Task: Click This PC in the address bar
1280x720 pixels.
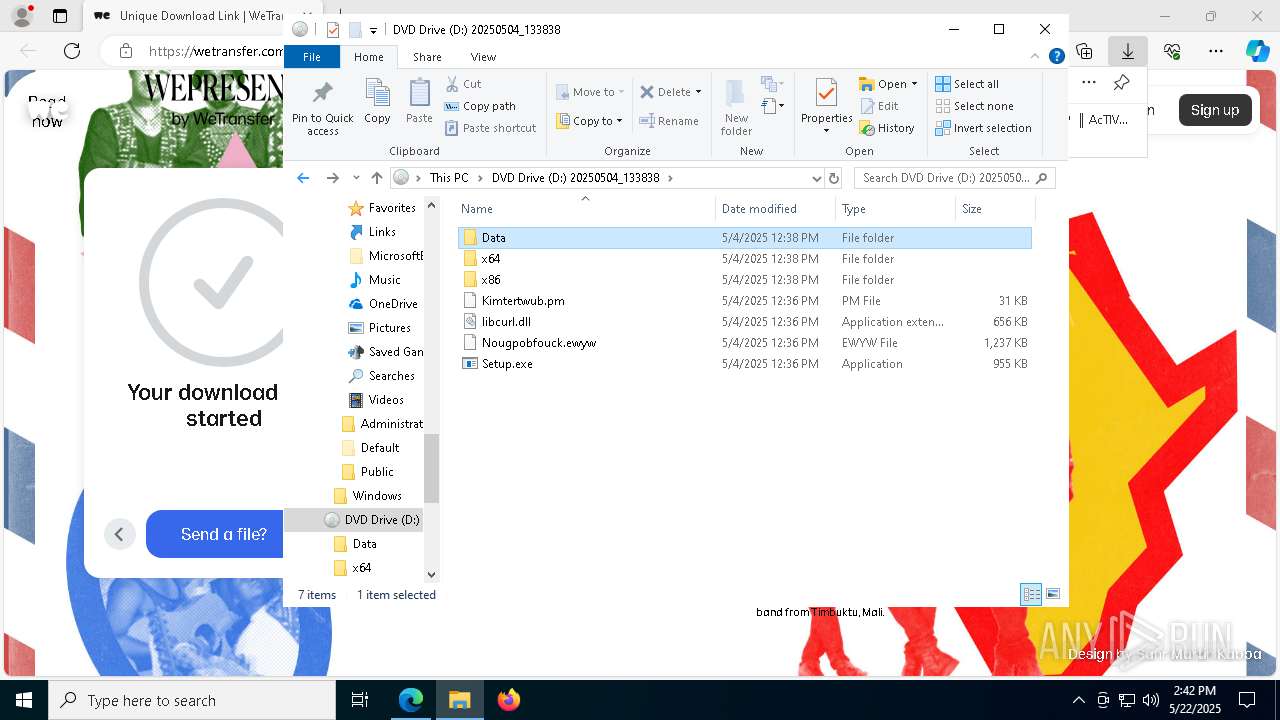Action: 449,178
